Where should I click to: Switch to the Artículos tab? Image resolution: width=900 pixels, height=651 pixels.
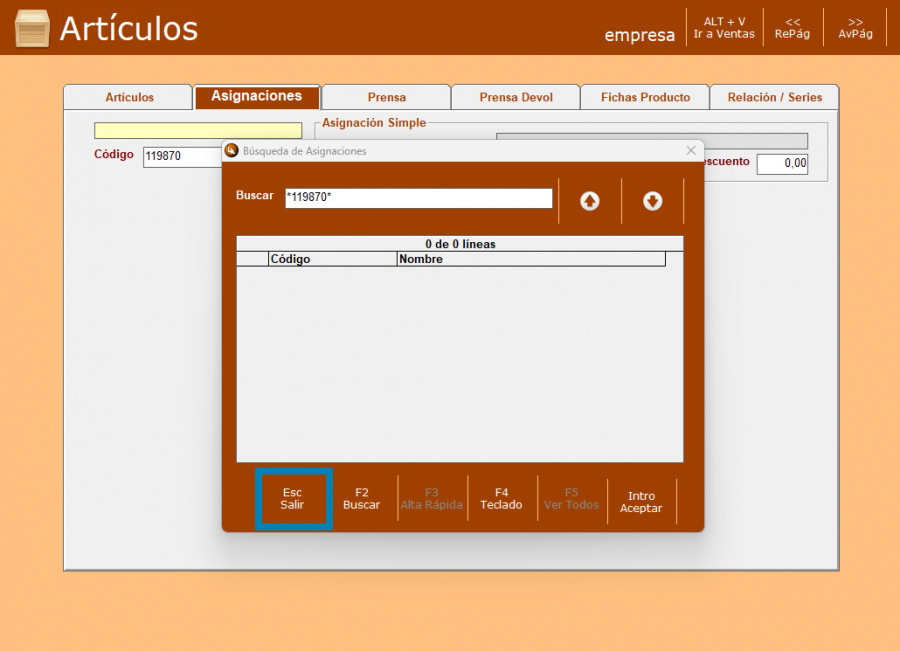(x=129, y=97)
